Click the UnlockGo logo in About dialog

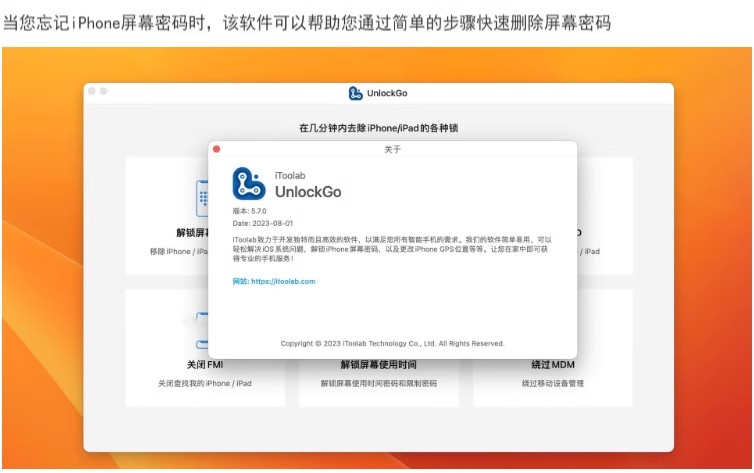(x=249, y=184)
